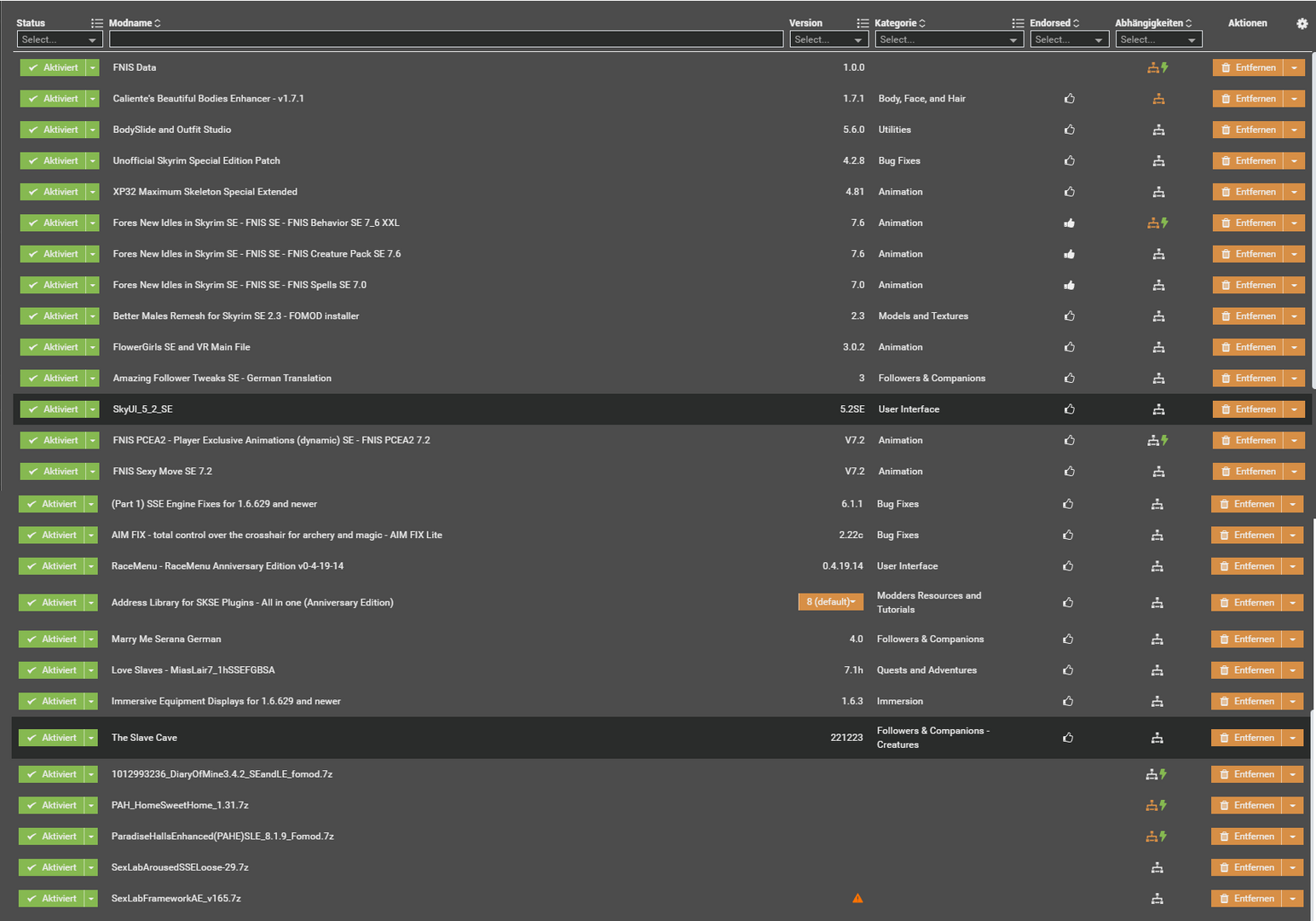
Task: Select the '(Part 1) SSE Engine Fixes' mod name
Action: (x=214, y=504)
